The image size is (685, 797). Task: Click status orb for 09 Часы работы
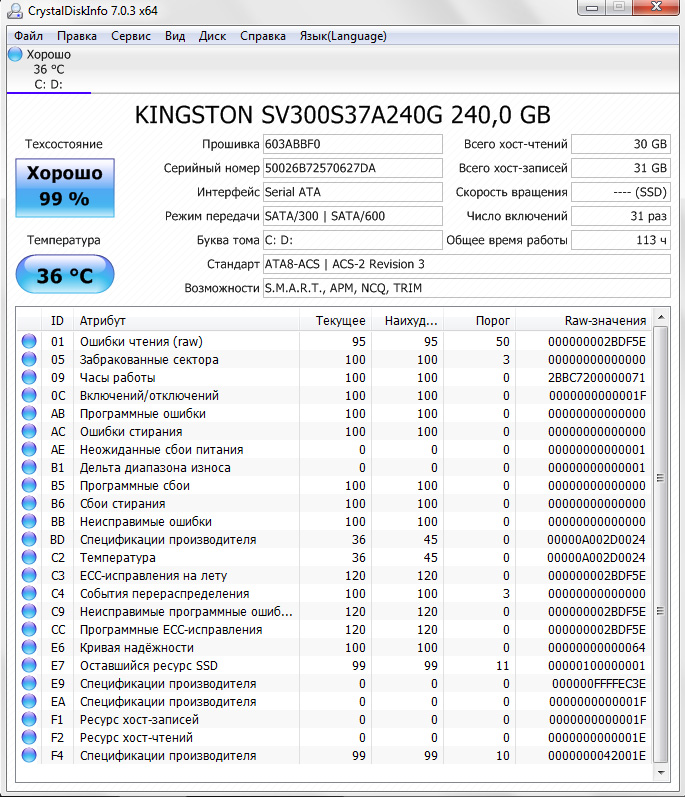coord(29,377)
